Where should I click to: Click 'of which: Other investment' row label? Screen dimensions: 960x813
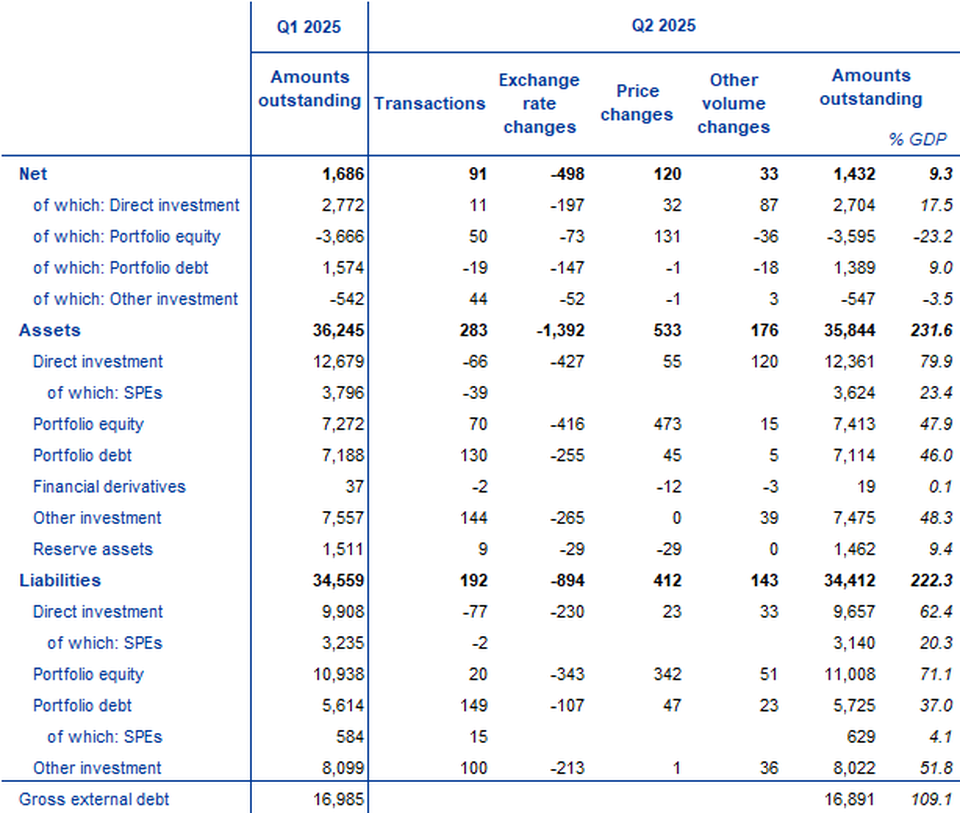(135, 299)
